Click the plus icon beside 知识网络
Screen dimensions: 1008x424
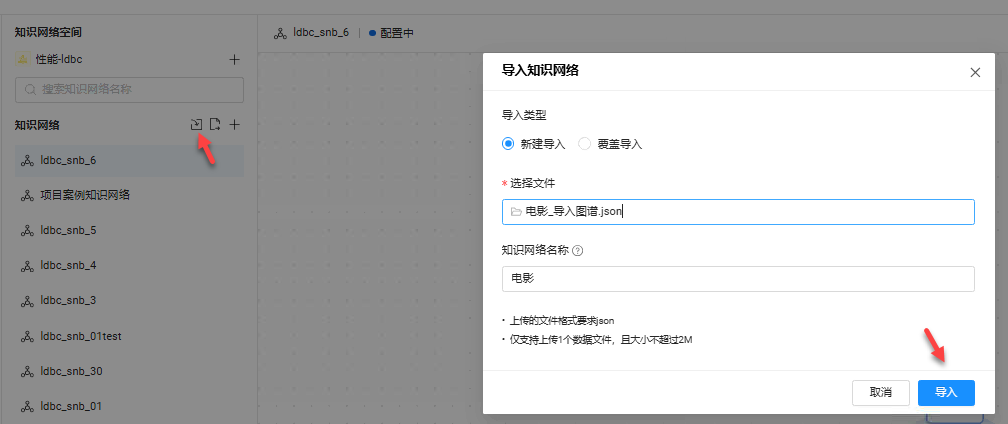point(235,125)
